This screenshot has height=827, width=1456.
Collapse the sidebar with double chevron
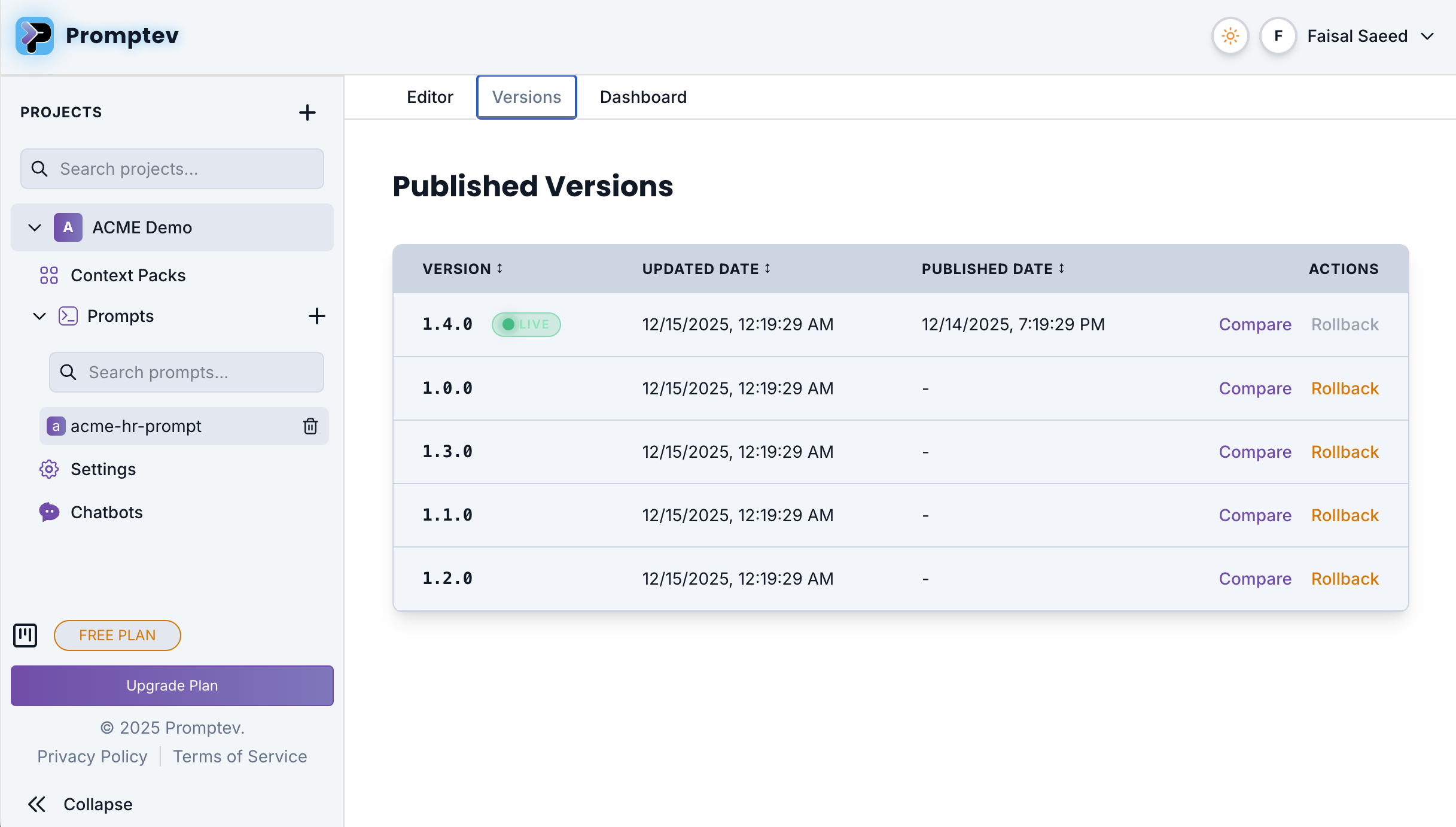tap(37, 804)
